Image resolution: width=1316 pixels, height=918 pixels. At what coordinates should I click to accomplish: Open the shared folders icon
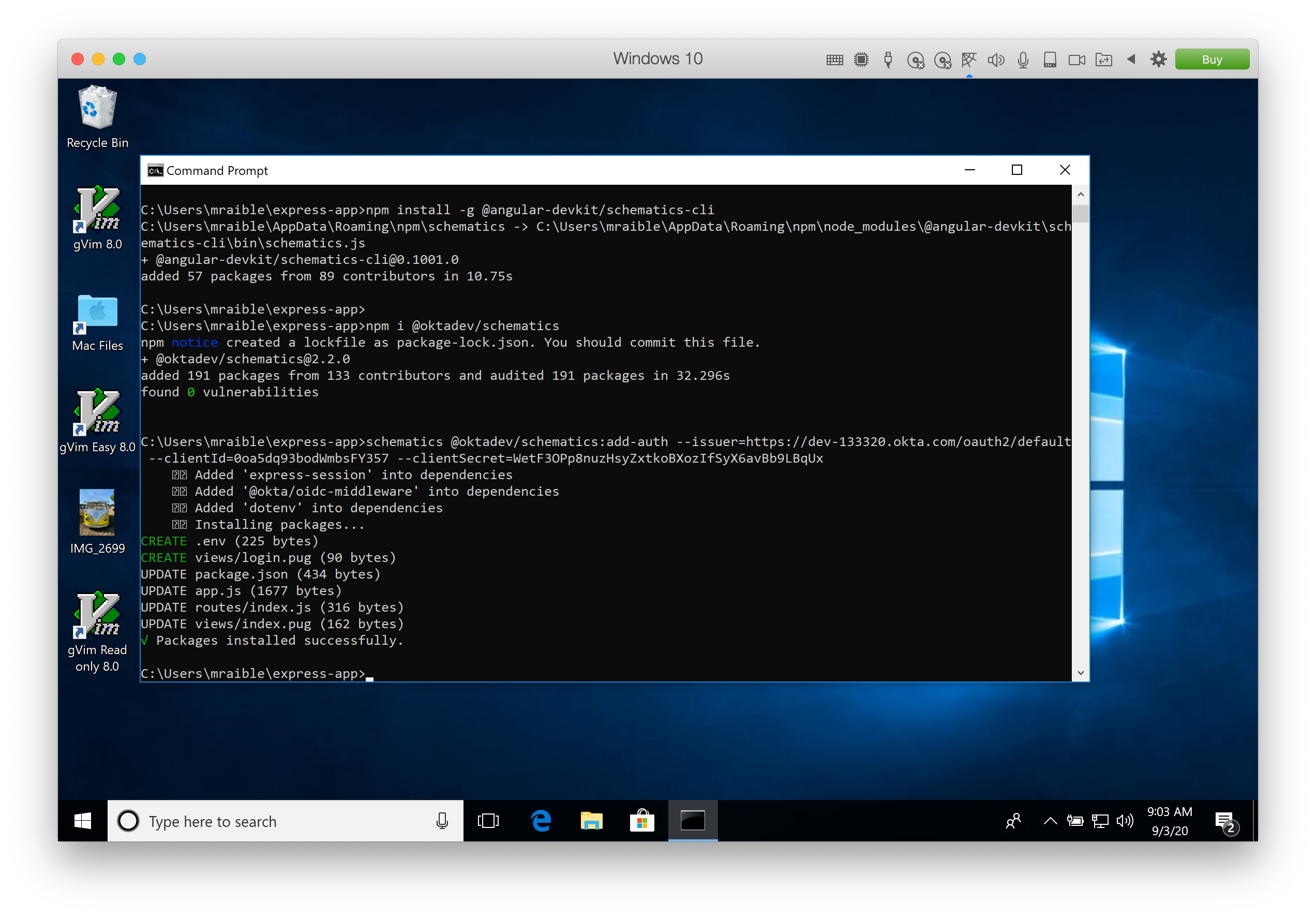(1103, 60)
